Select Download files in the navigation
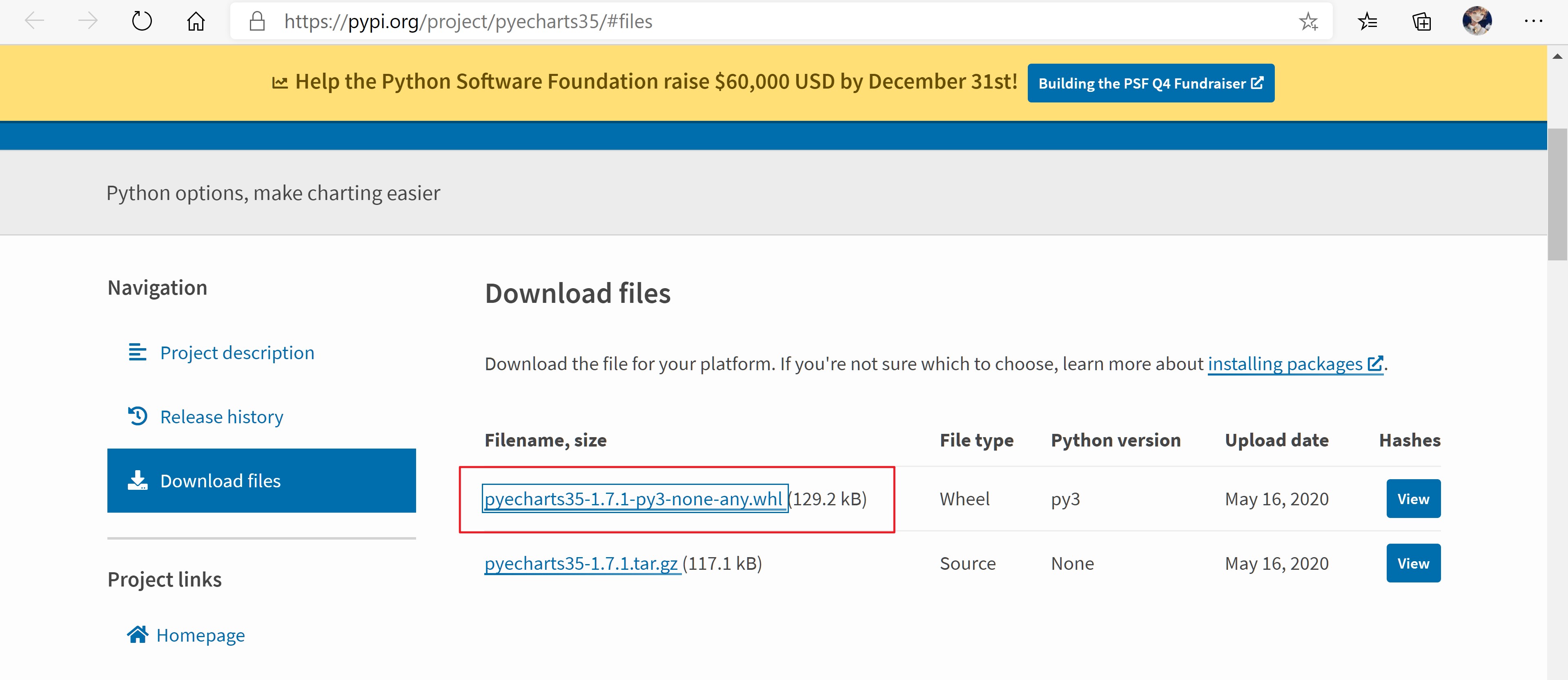1568x680 pixels. [x=220, y=480]
